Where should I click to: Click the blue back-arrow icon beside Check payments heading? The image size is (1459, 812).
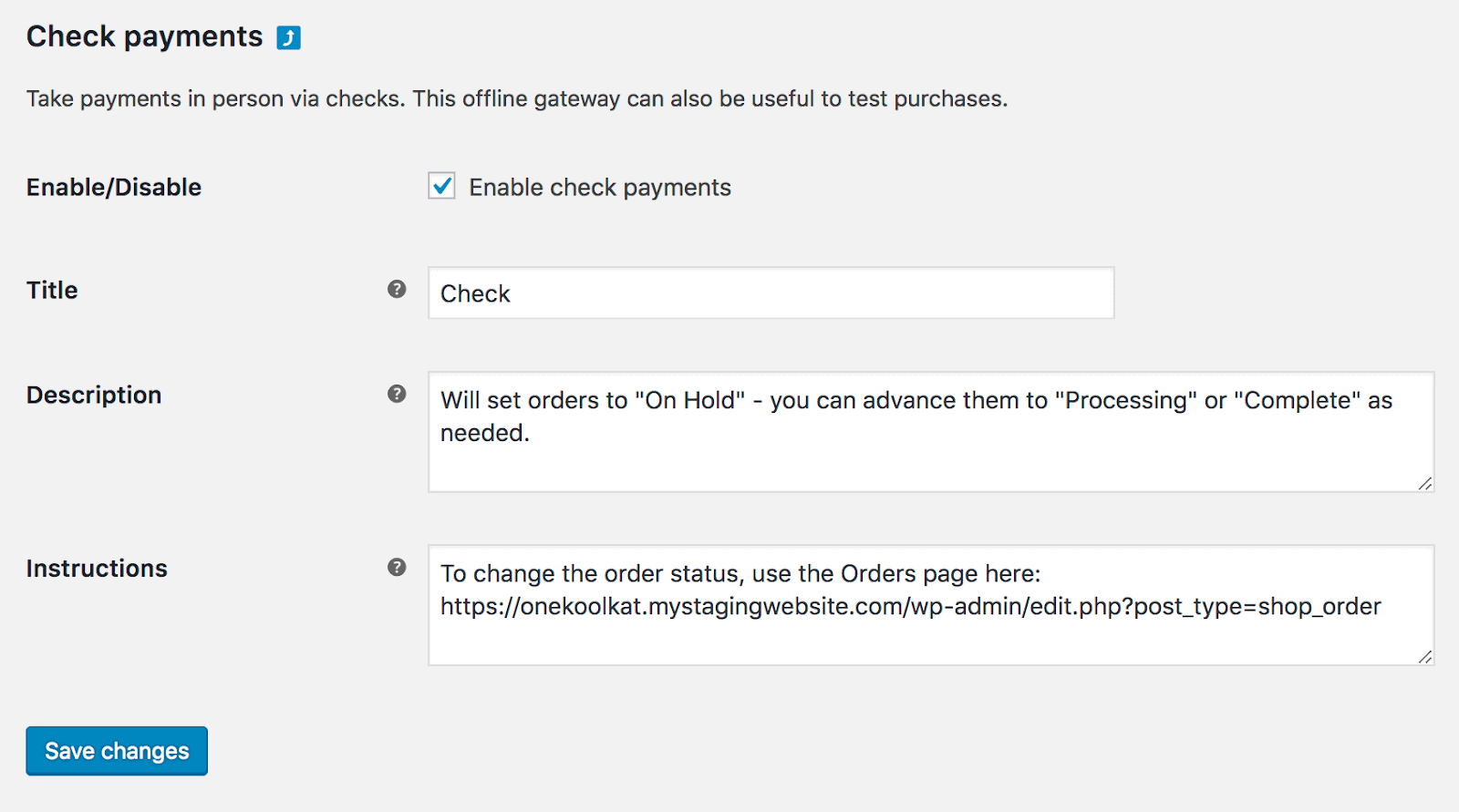[x=287, y=36]
